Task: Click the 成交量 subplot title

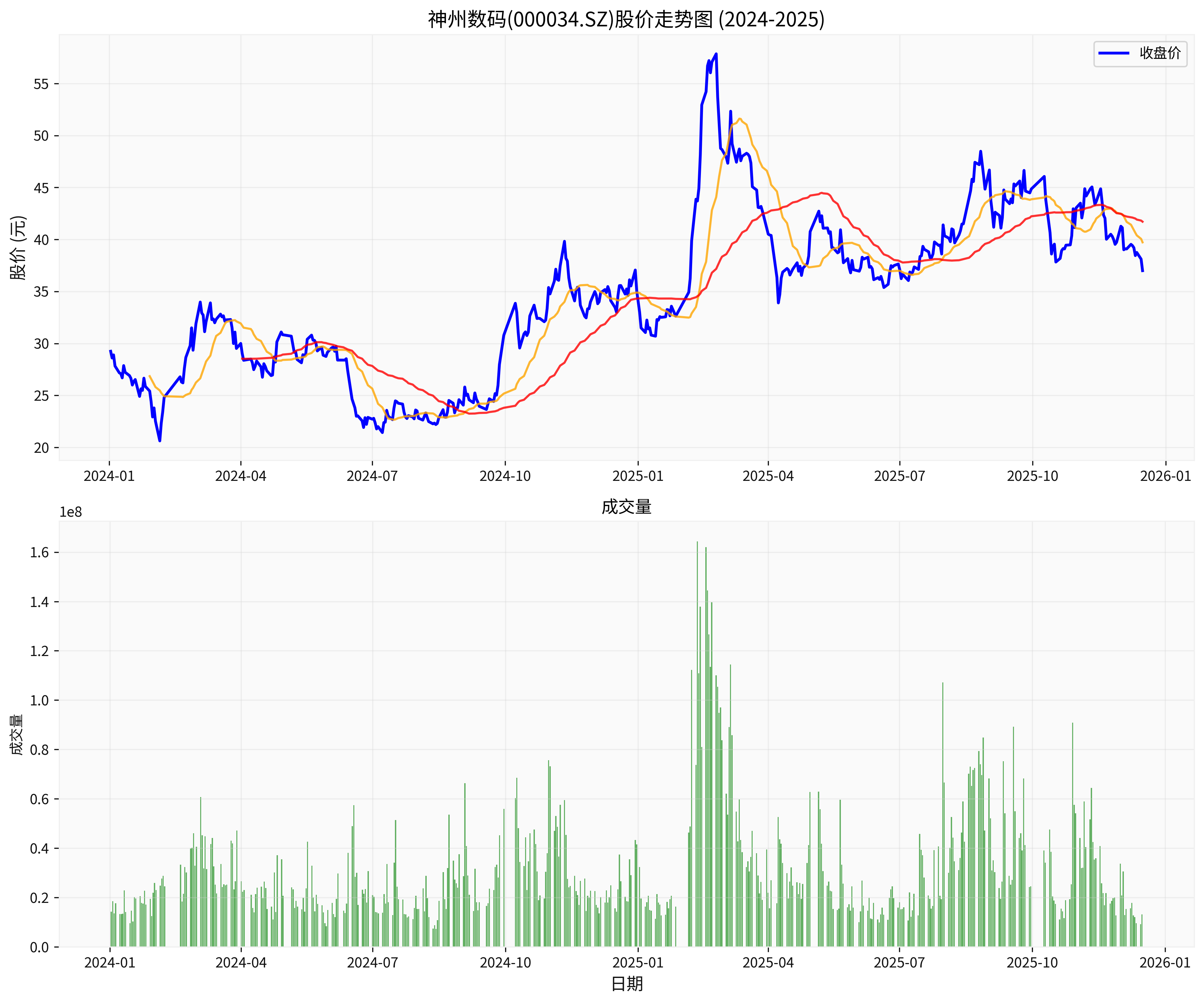Action: click(x=626, y=507)
